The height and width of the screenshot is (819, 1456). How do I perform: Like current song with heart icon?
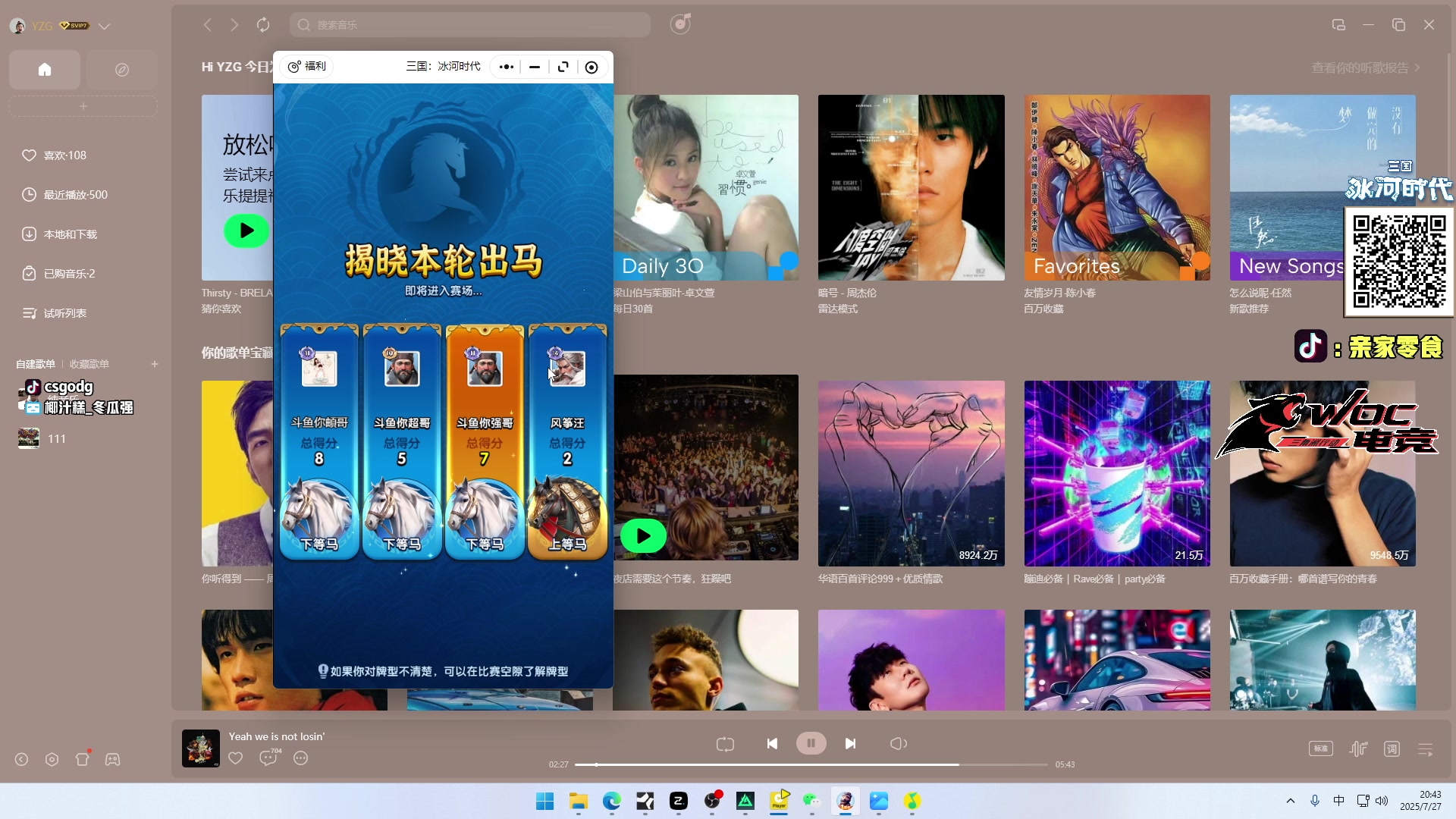click(x=236, y=758)
